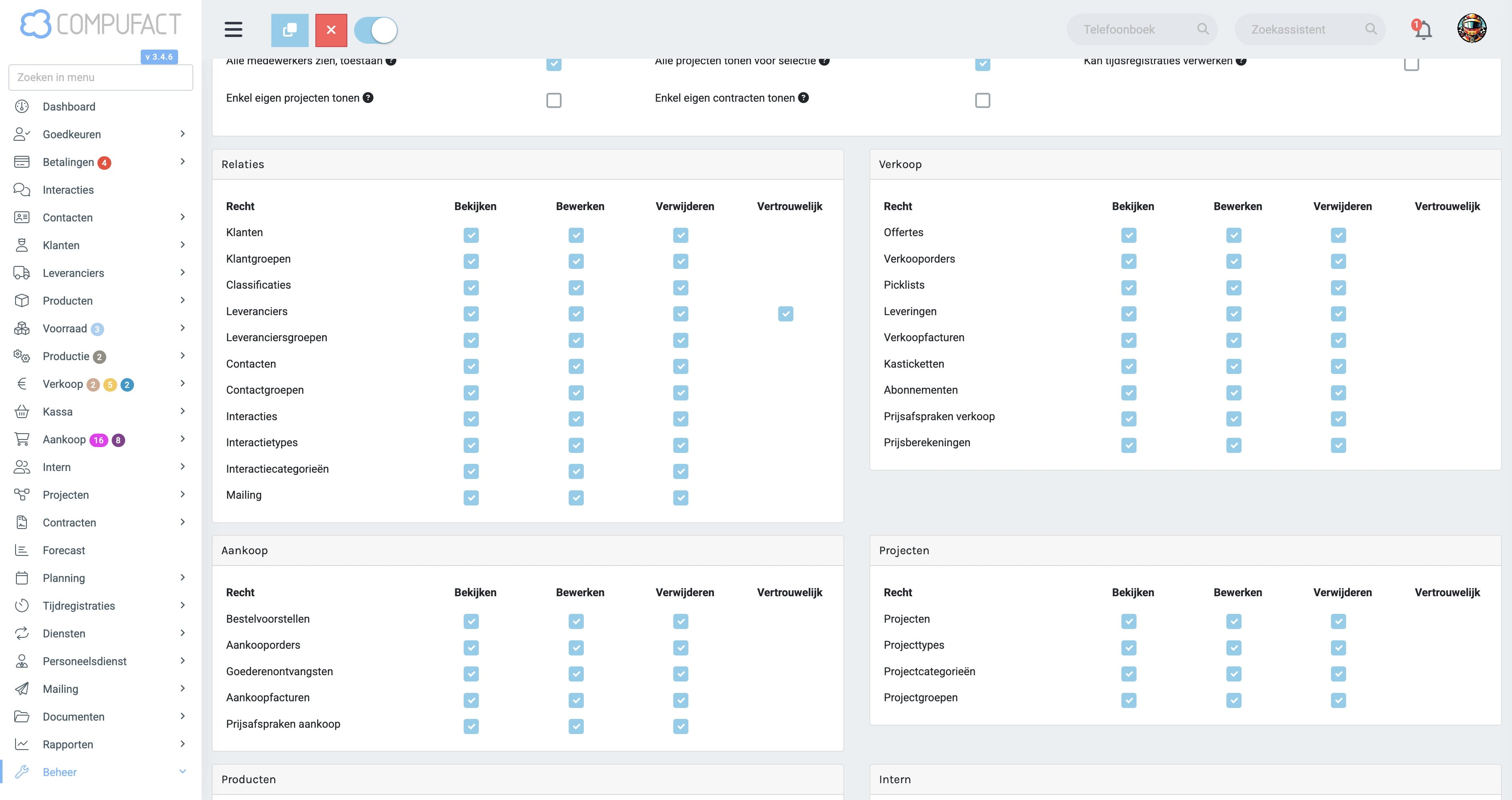
Task: Expand the Betalingen submenu chevron
Action: [x=183, y=161]
